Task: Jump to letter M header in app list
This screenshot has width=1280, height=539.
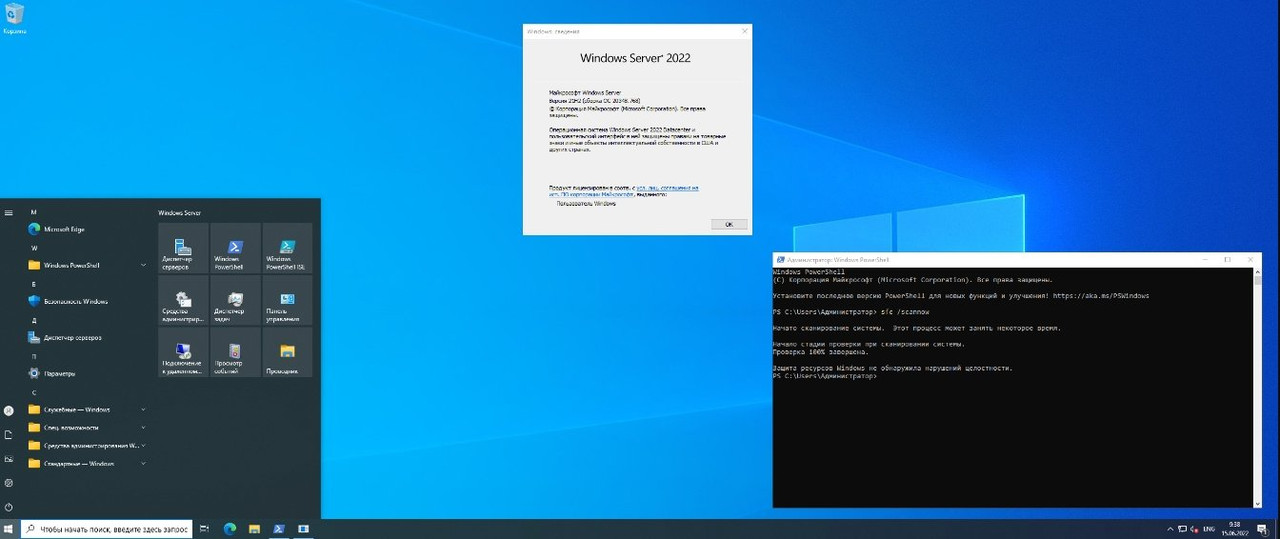Action: click(x=34, y=213)
